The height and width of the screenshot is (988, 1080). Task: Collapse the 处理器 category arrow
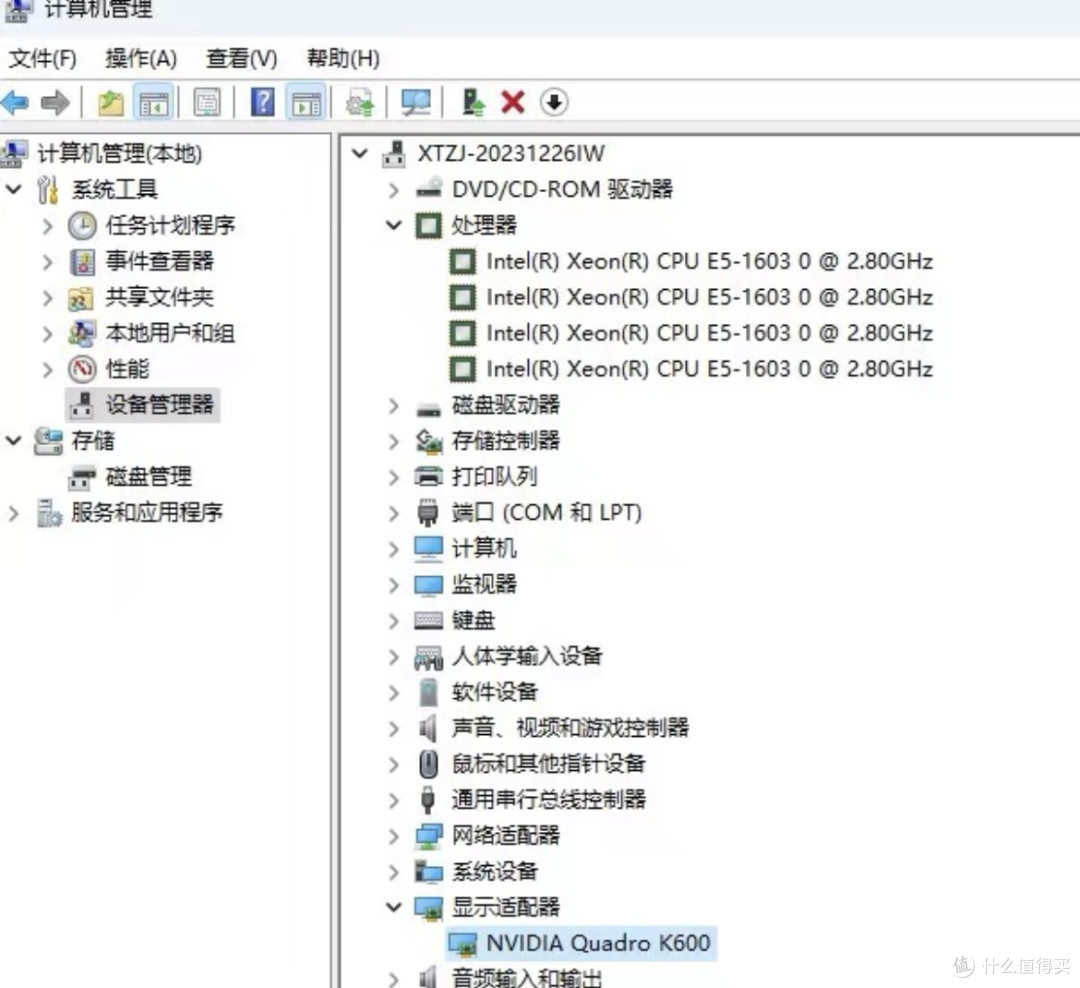pos(393,225)
